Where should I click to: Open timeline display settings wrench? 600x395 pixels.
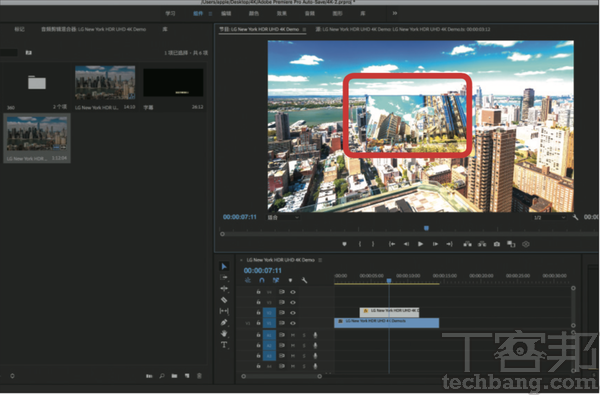[x=304, y=280]
